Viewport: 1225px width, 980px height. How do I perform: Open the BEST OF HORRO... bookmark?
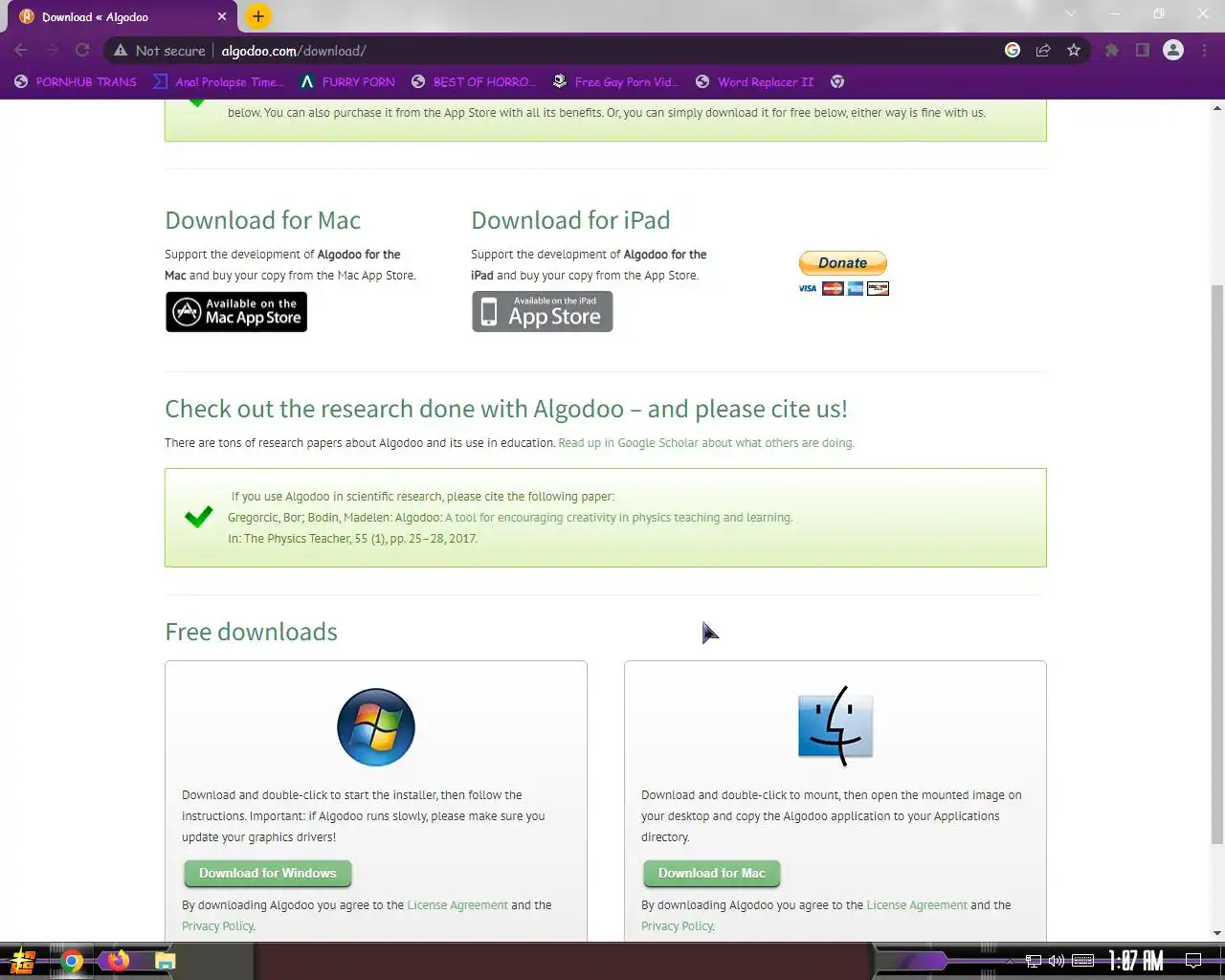click(474, 82)
